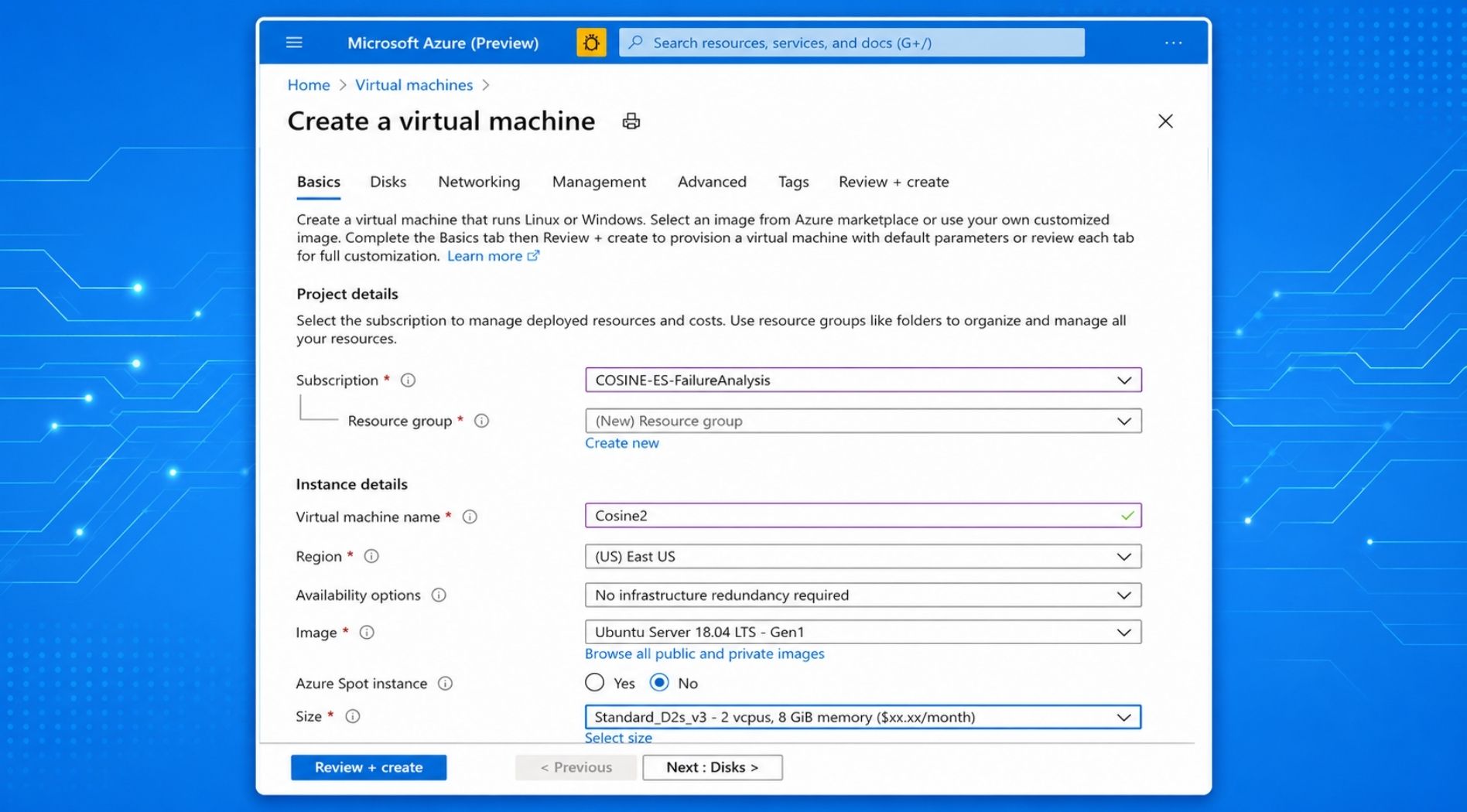This screenshot has height=812, width=1467.
Task: Select Yes for Azure Spot instance
Action: (594, 683)
